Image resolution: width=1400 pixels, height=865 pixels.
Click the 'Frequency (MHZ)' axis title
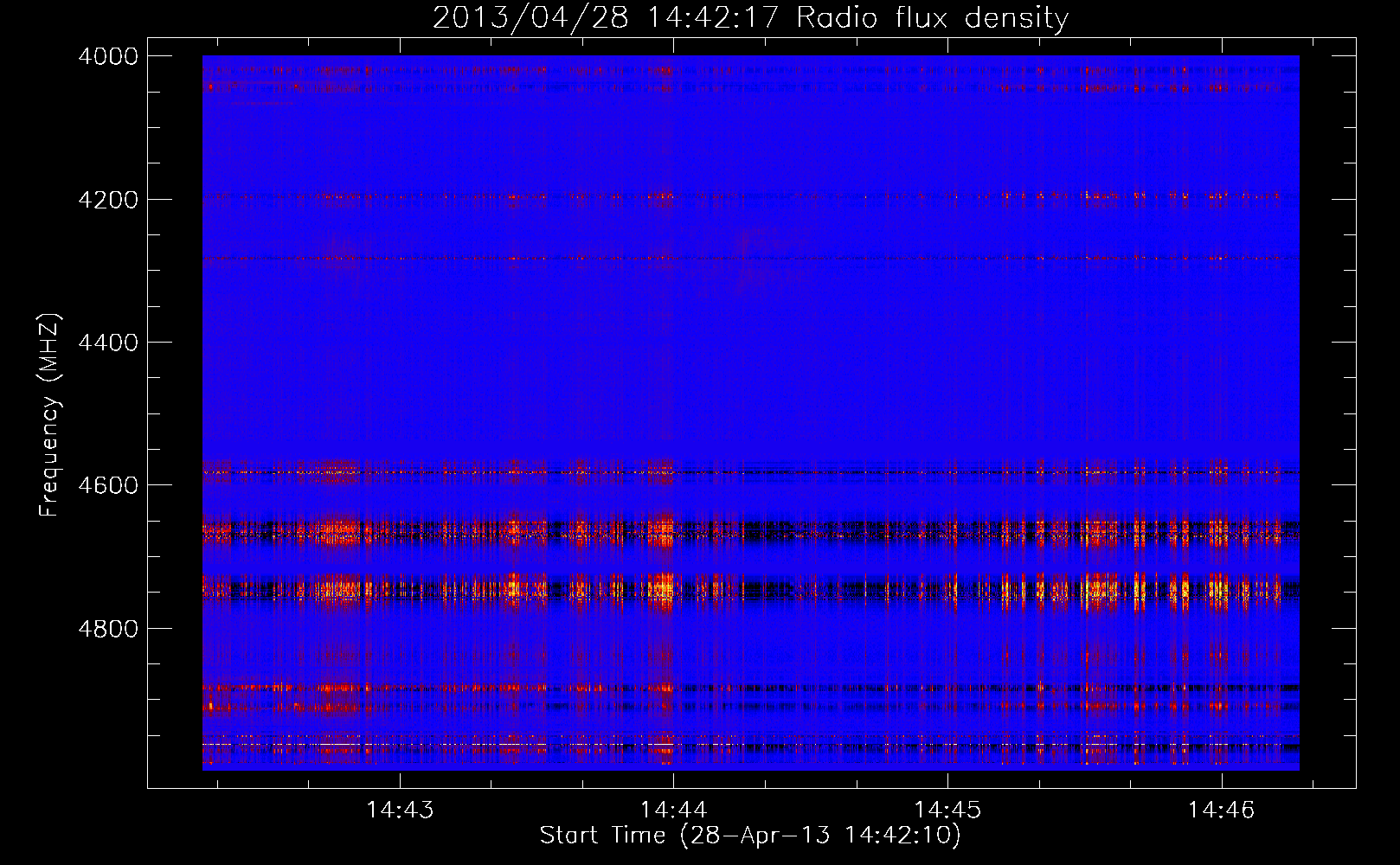[x=50, y=414]
